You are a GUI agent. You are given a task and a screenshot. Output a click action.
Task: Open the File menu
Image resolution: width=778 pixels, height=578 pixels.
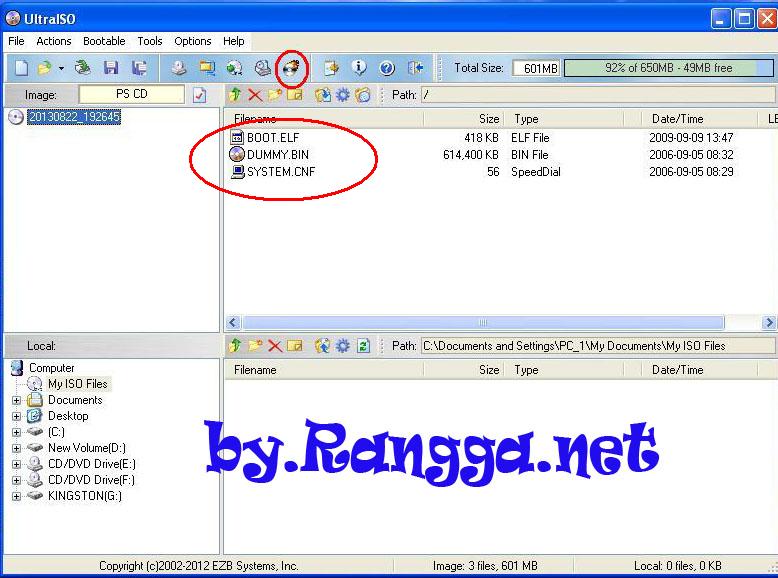pyautogui.click(x=16, y=41)
